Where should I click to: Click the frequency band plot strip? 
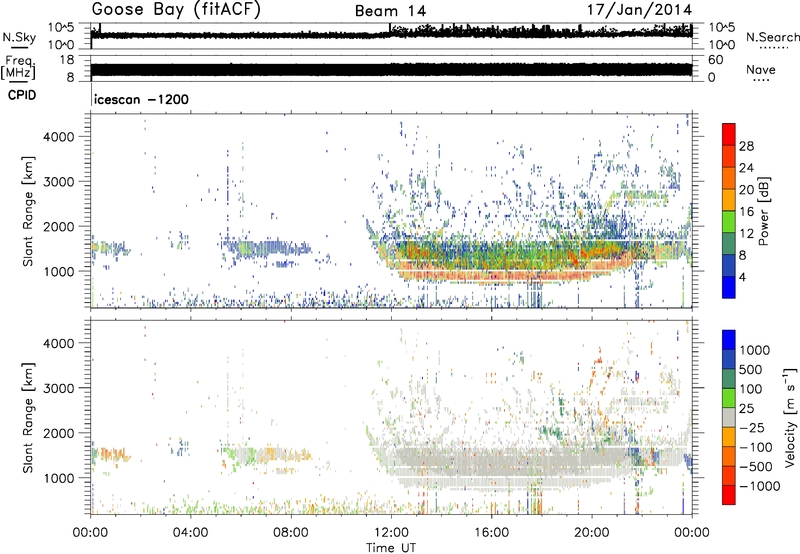point(391,70)
